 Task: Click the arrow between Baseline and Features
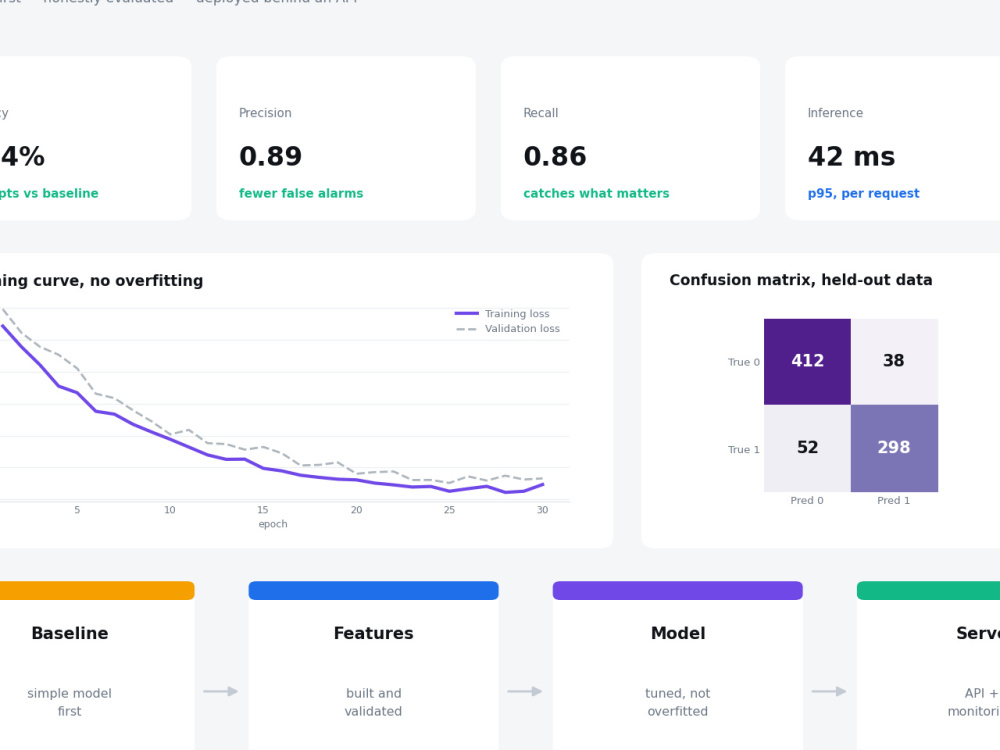pos(221,691)
